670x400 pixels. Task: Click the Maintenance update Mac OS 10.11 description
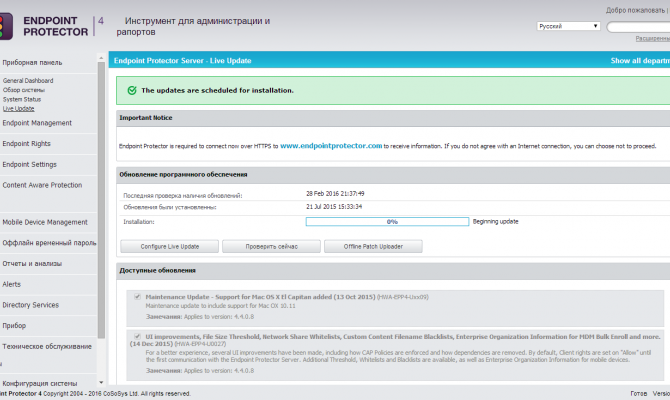(220, 306)
